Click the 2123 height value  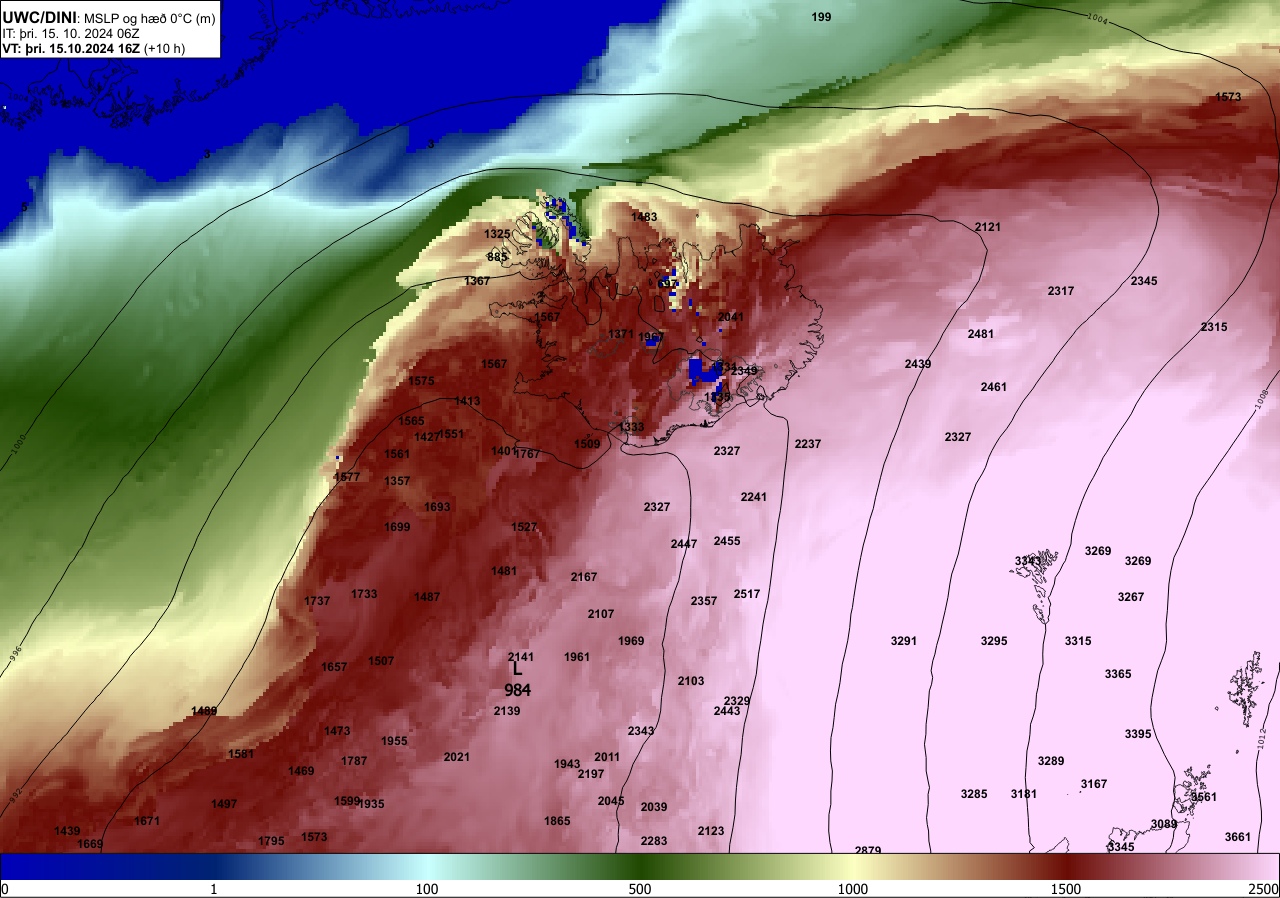click(711, 831)
